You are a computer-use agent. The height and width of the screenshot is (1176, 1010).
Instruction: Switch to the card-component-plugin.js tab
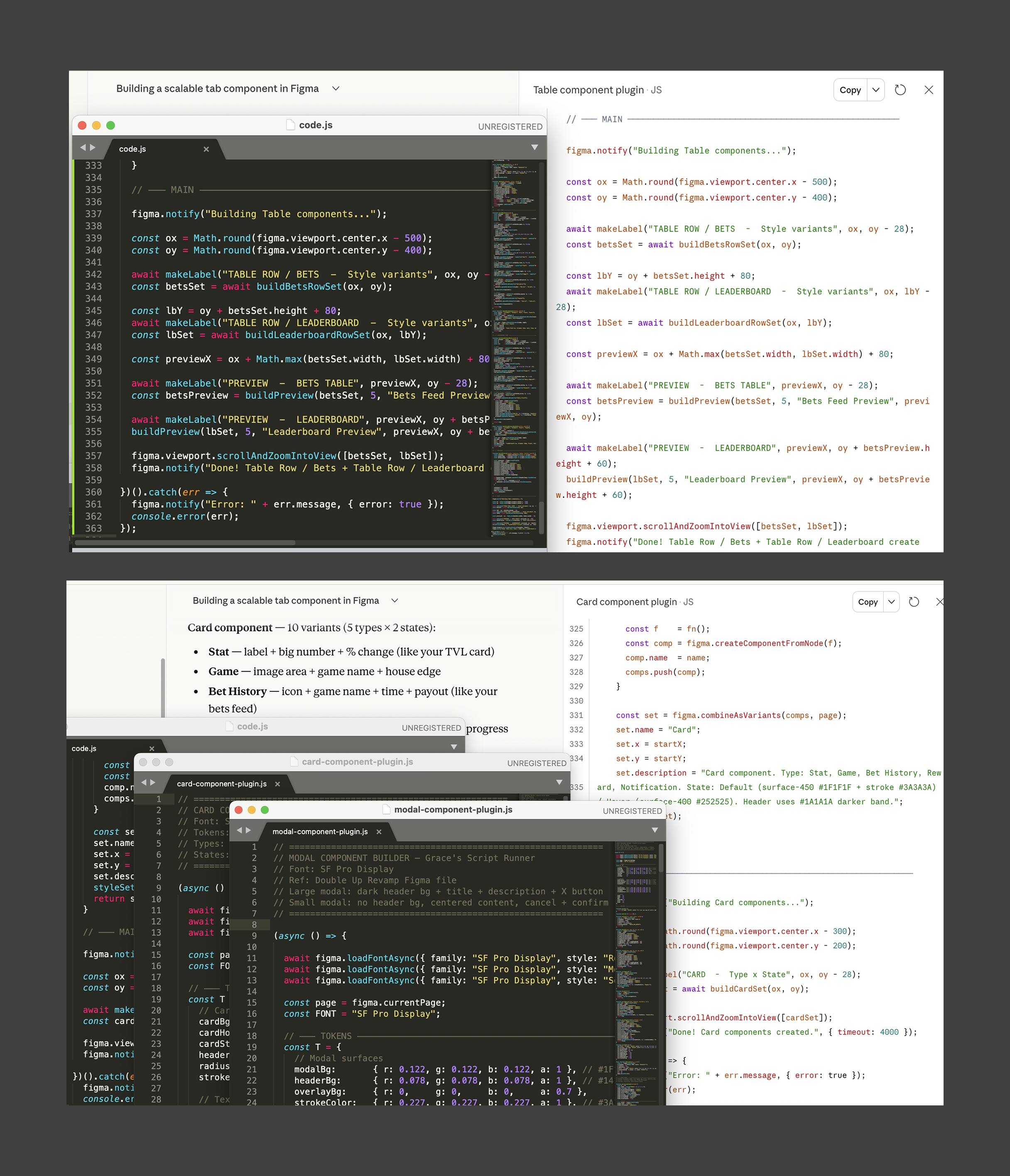[221, 784]
